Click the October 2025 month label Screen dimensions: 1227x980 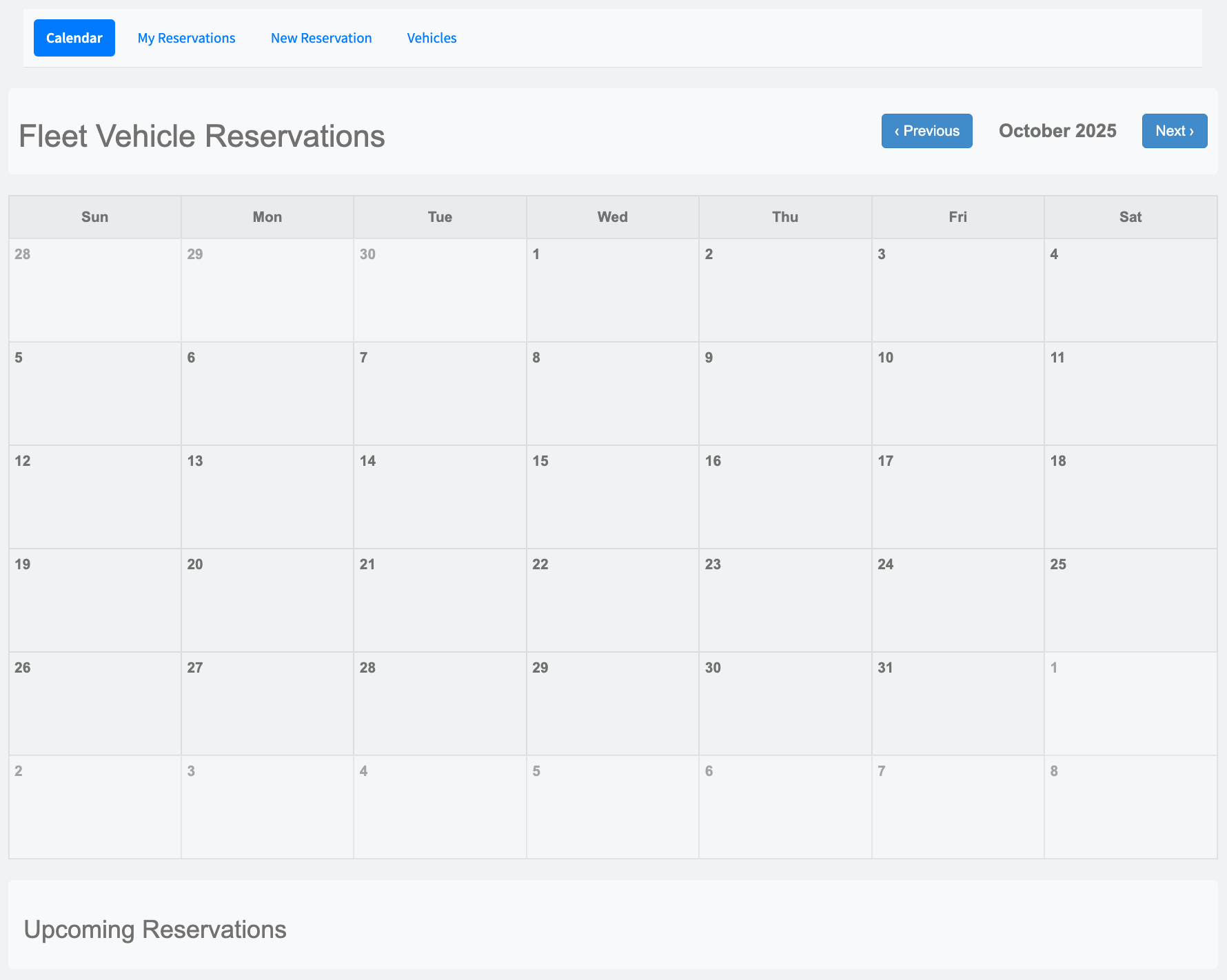tap(1057, 131)
